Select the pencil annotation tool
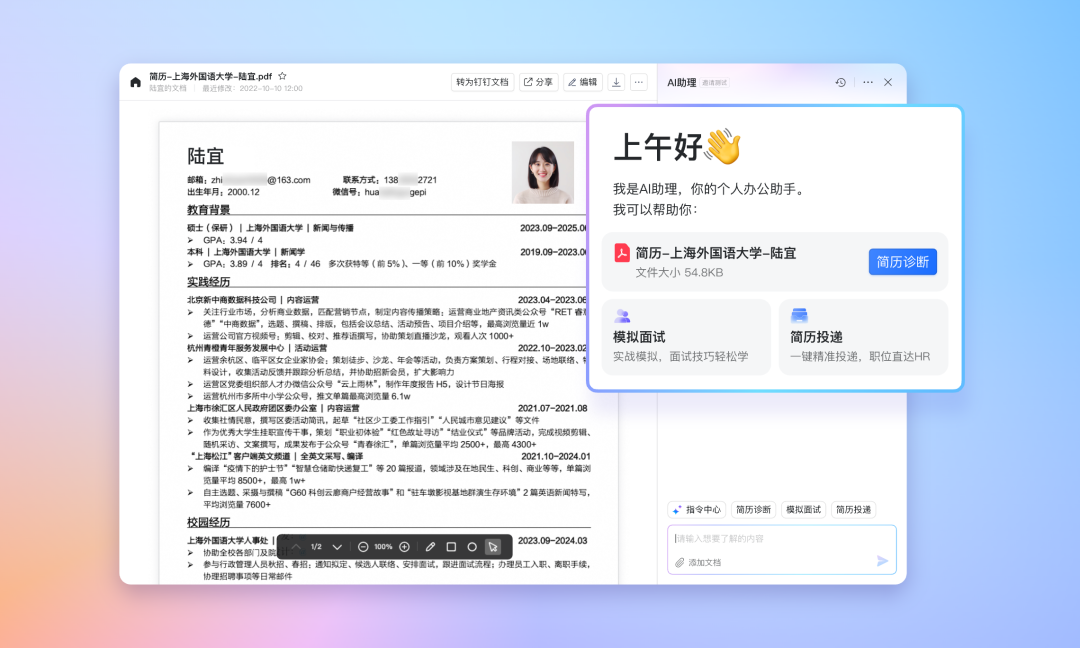This screenshot has width=1080, height=648. pos(430,547)
